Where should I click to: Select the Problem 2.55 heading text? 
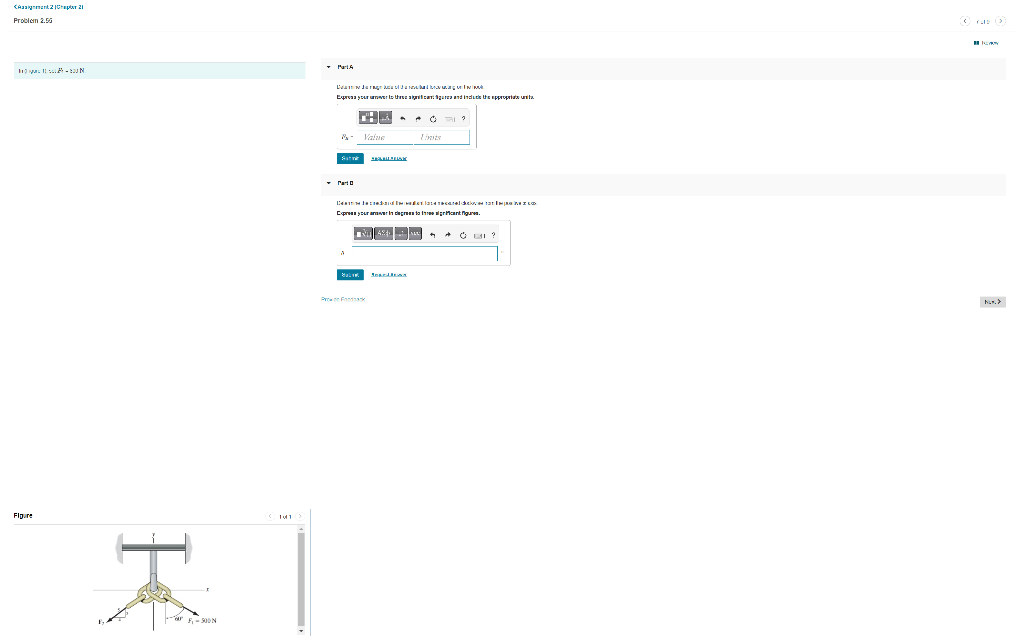tap(33, 21)
